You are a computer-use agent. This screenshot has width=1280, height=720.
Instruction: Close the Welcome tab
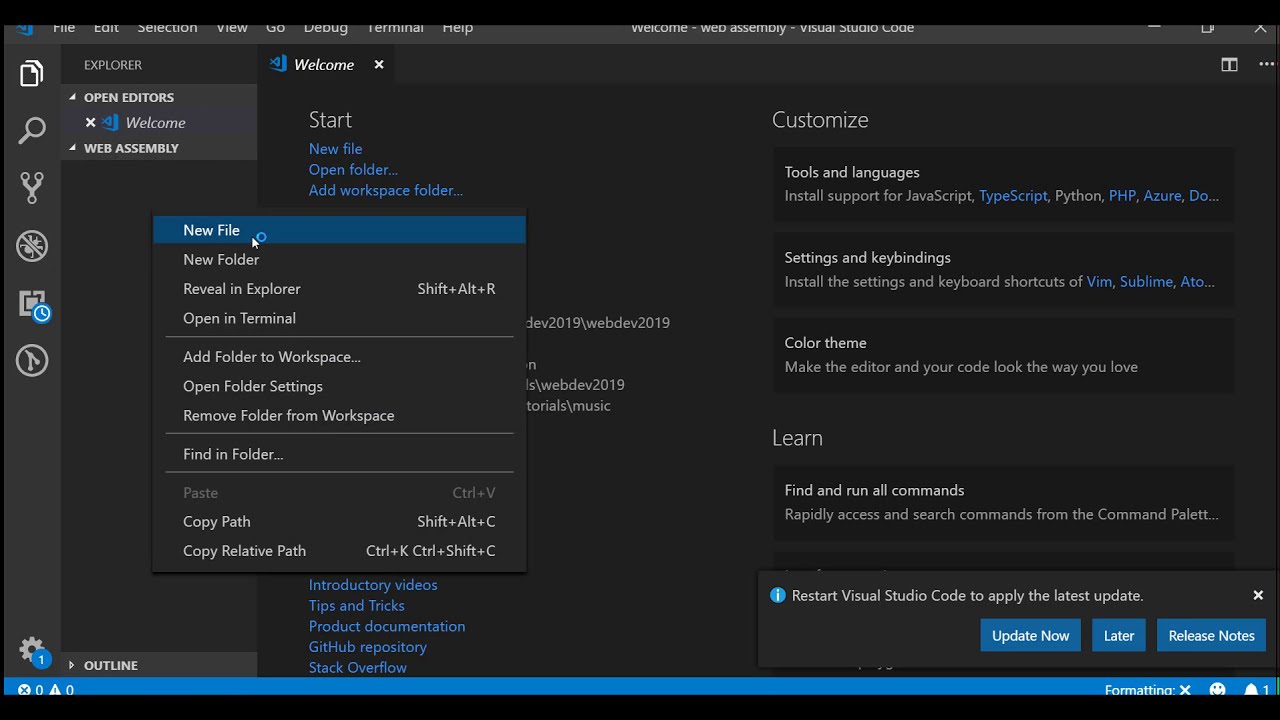pos(379,65)
